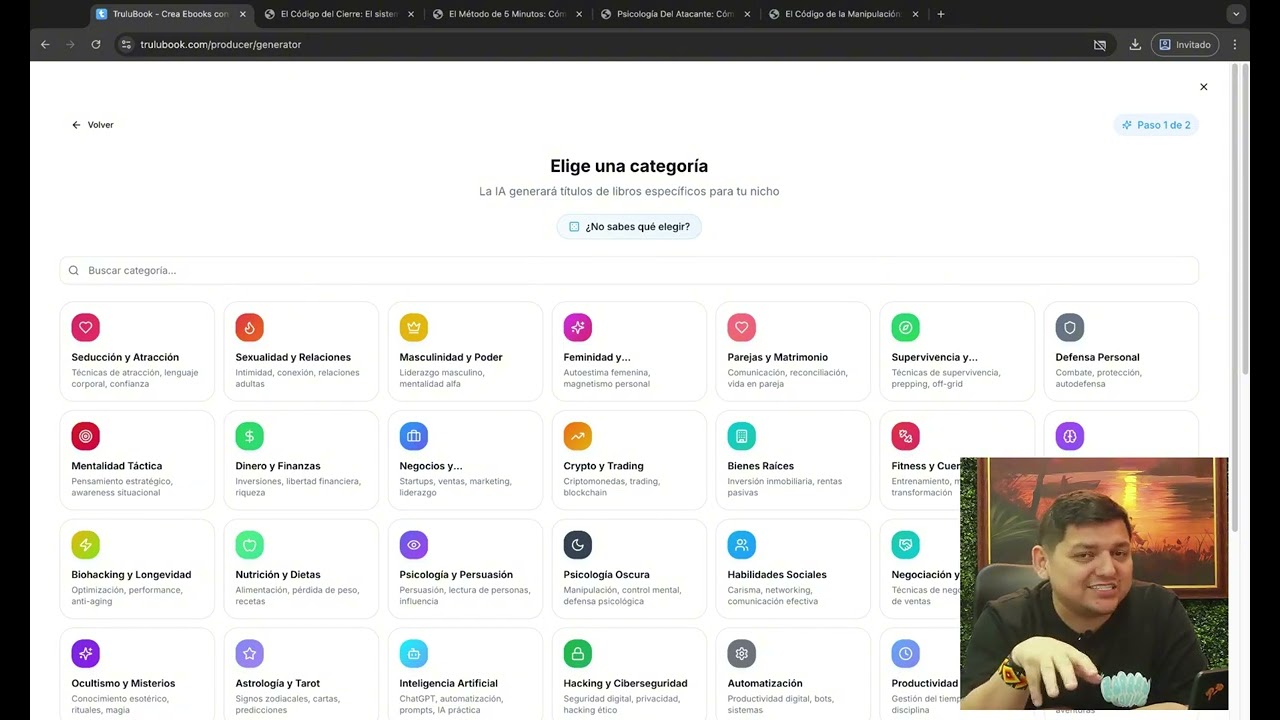Click the trulubook.com address bar URL

(x=221, y=44)
